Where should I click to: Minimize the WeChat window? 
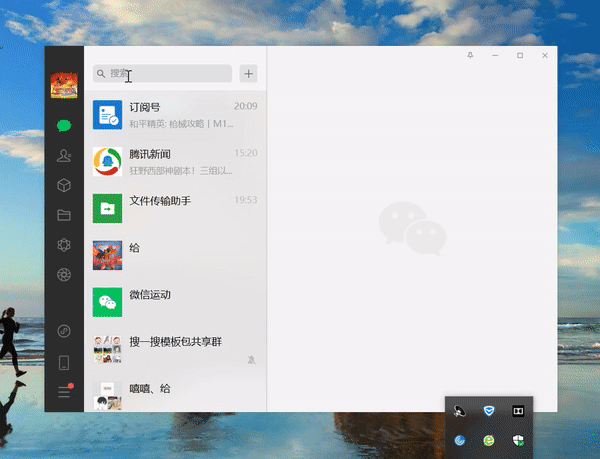click(x=495, y=55)
